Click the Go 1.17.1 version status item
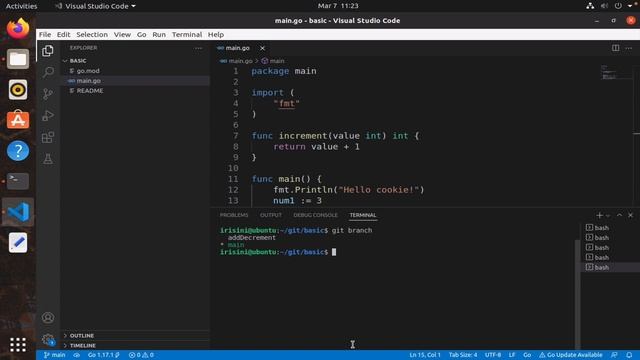 click(x=104, y=355)
